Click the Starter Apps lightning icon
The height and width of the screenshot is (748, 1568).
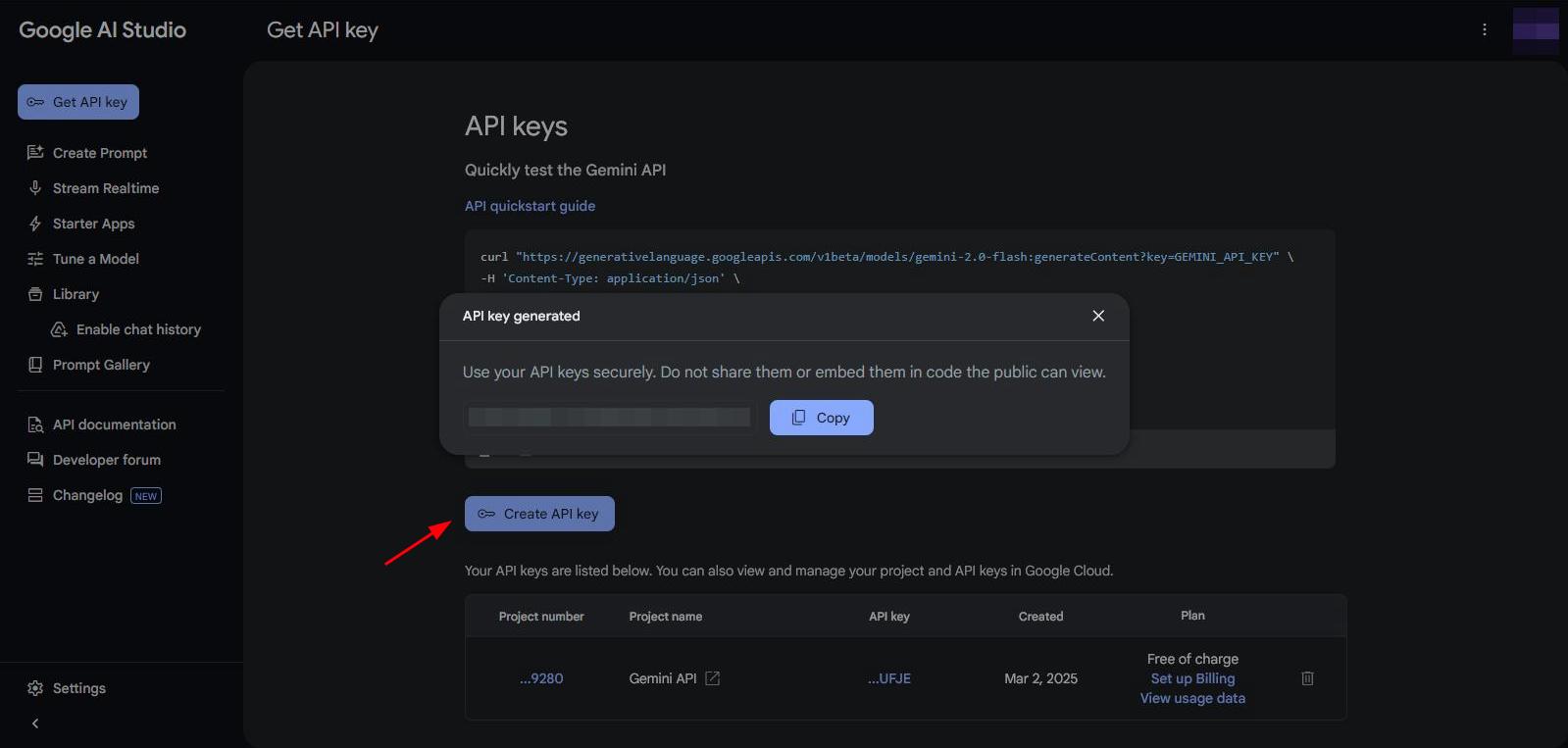pos(35,224)
